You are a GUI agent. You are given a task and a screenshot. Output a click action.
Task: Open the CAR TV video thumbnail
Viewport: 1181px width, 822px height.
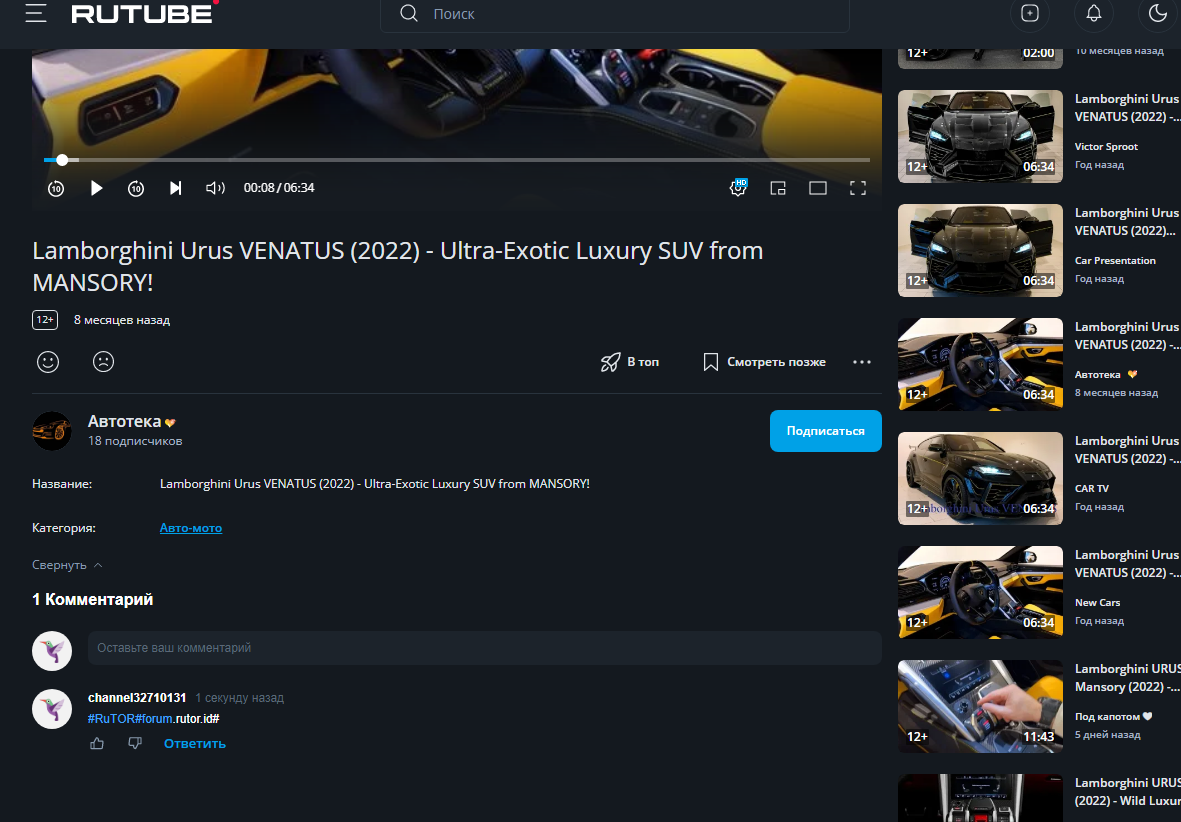point(980,478)
